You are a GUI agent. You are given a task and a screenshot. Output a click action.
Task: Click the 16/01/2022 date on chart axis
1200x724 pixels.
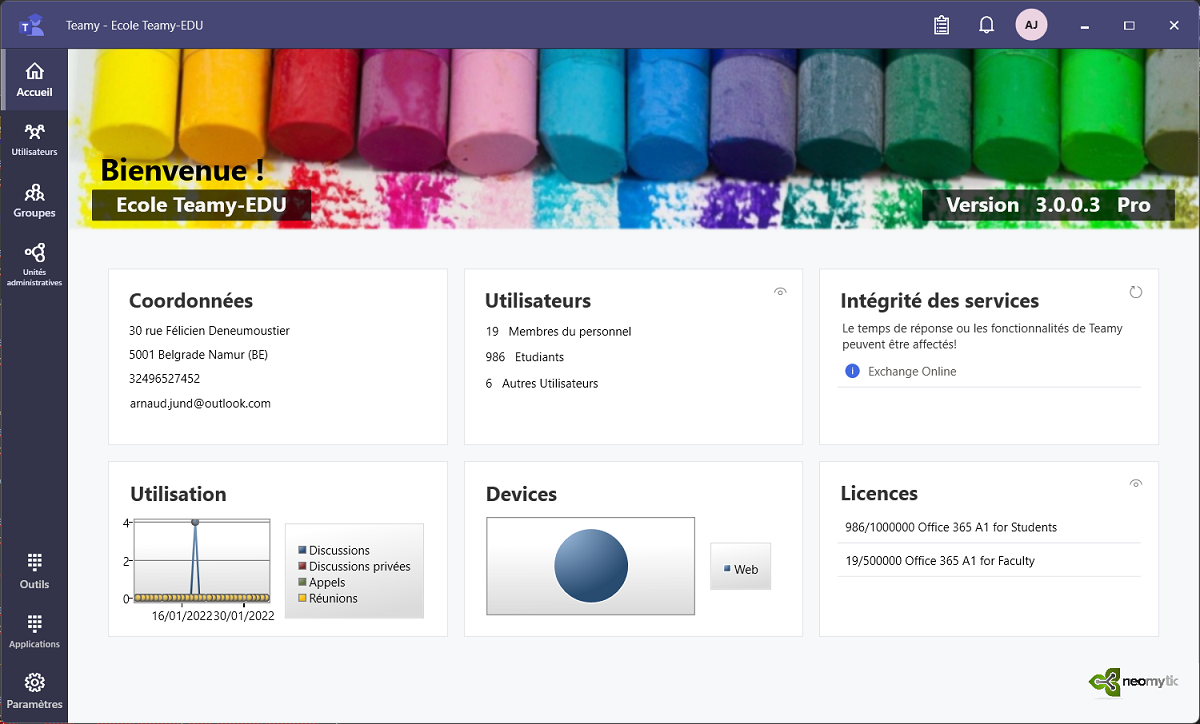coord(182,616)
